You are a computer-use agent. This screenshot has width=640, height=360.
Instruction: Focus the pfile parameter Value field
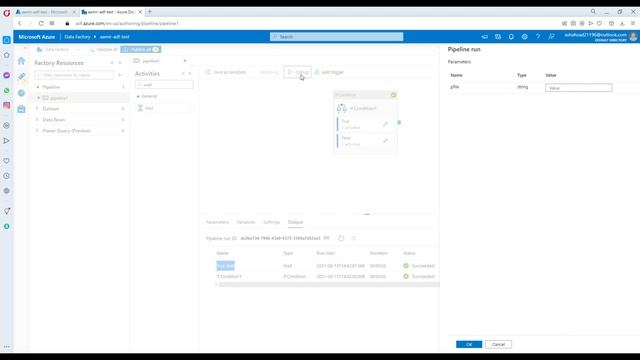pyautogui.click(x=578, y=88)
